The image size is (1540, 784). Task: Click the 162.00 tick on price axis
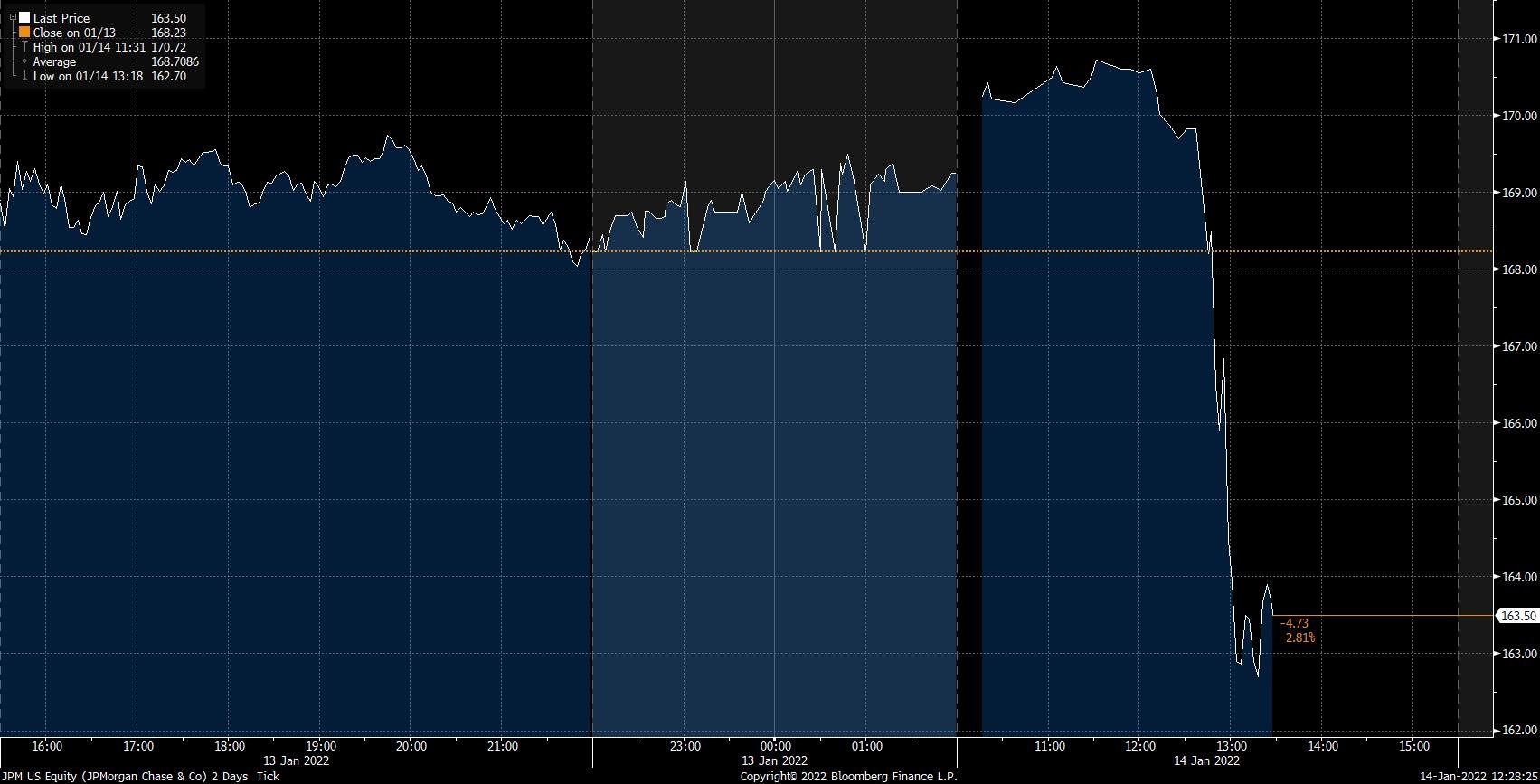click(1519, 731)
